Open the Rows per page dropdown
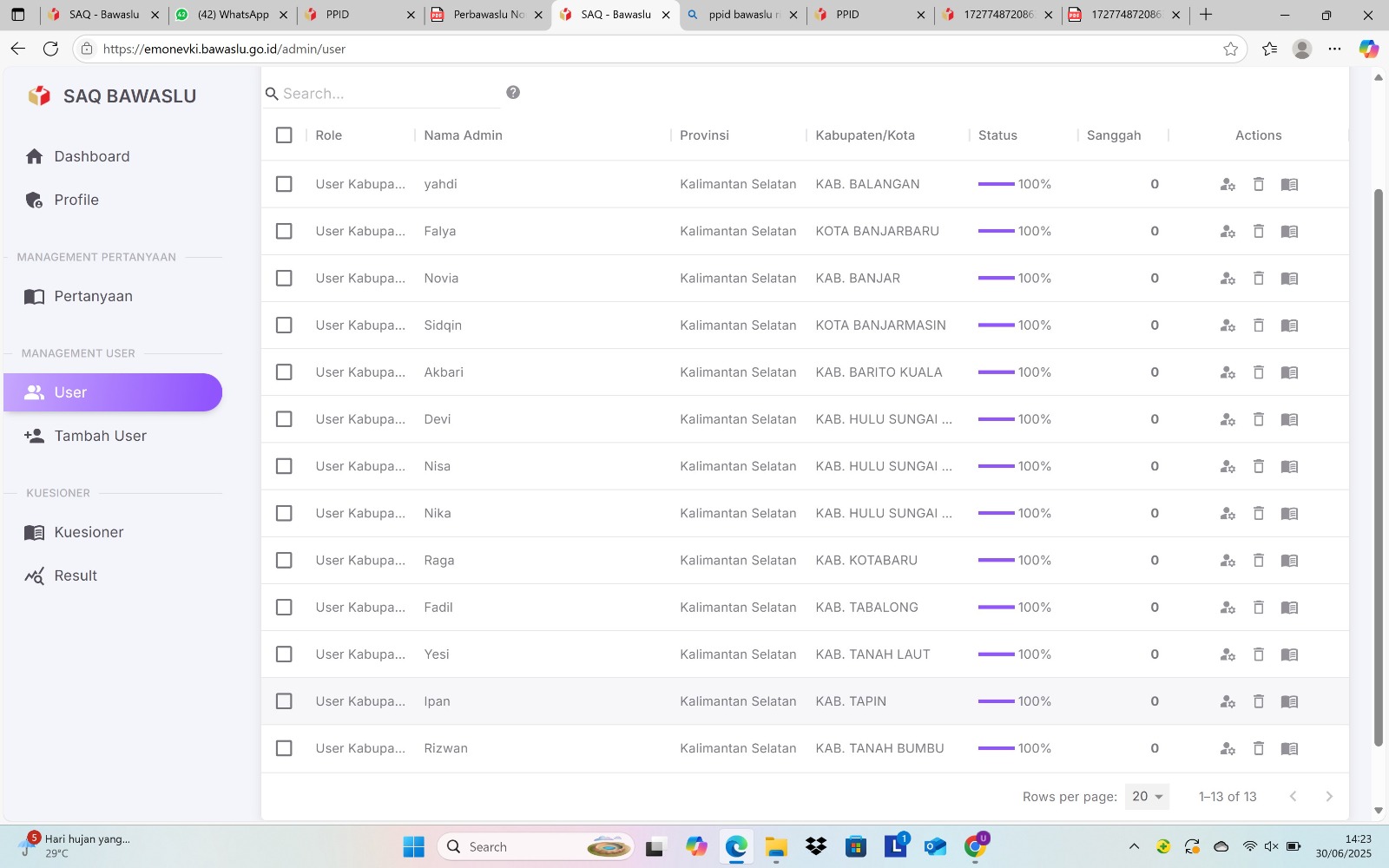 tap(1147, 797)
